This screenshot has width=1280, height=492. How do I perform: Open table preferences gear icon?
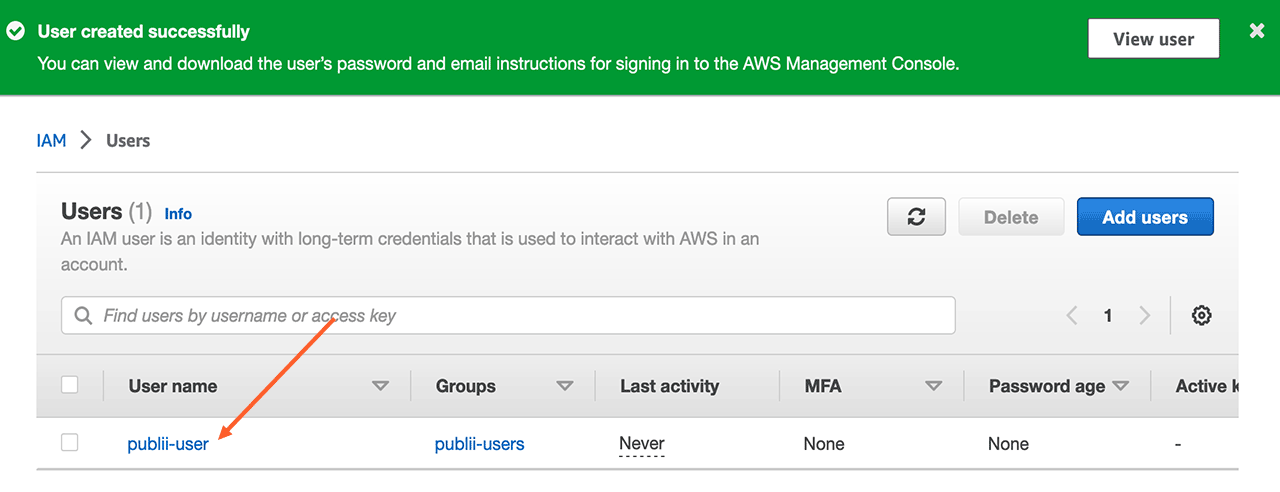coord(1201,316)
